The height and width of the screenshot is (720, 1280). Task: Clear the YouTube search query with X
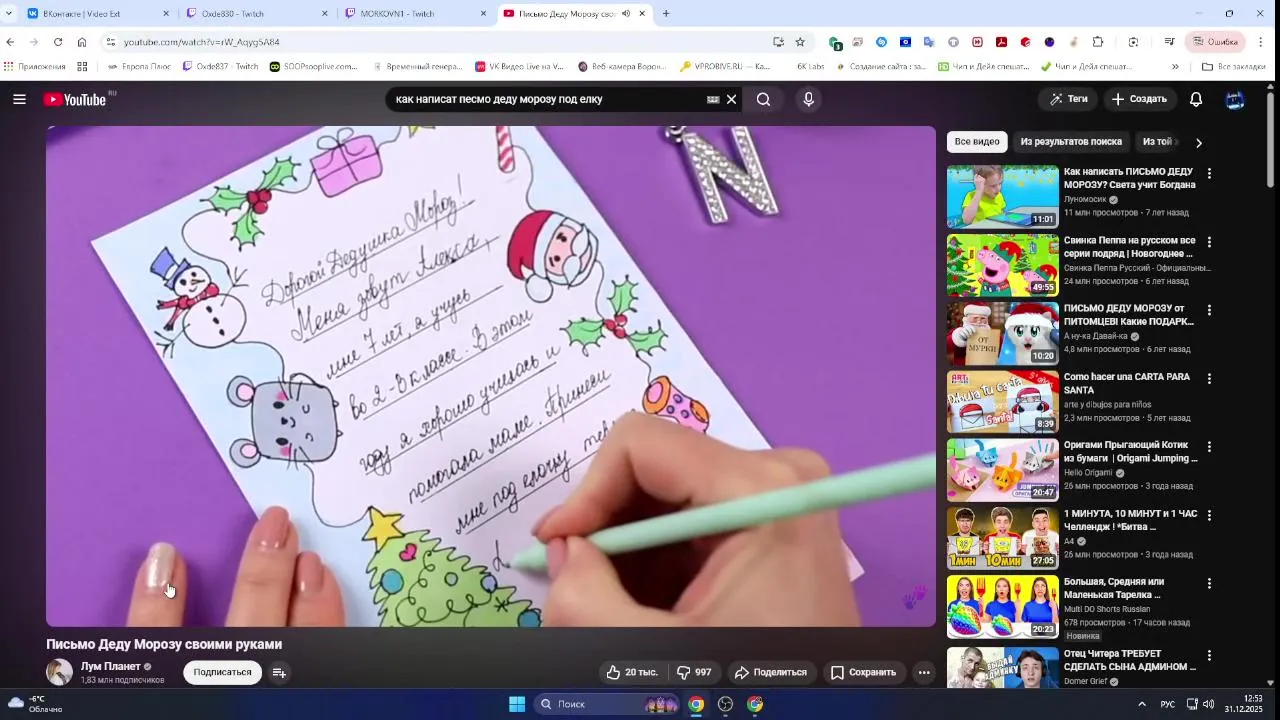tap(731, 99)
